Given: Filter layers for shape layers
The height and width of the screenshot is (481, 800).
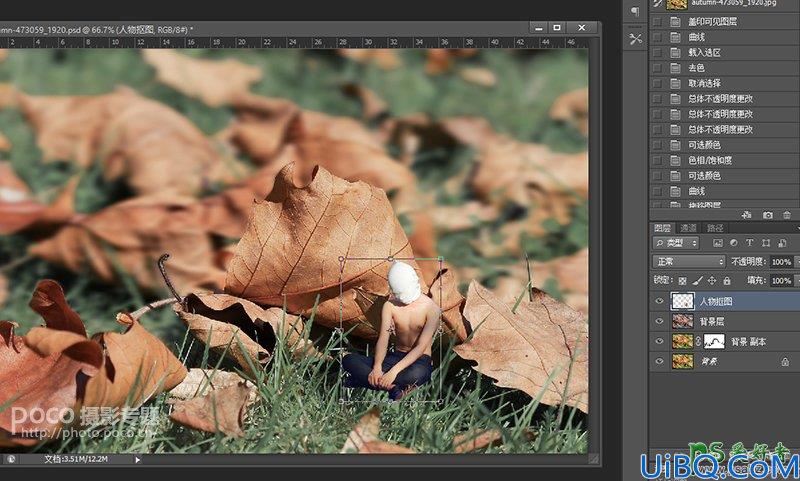Looking at the screenshot, I should tap(766, 243).
